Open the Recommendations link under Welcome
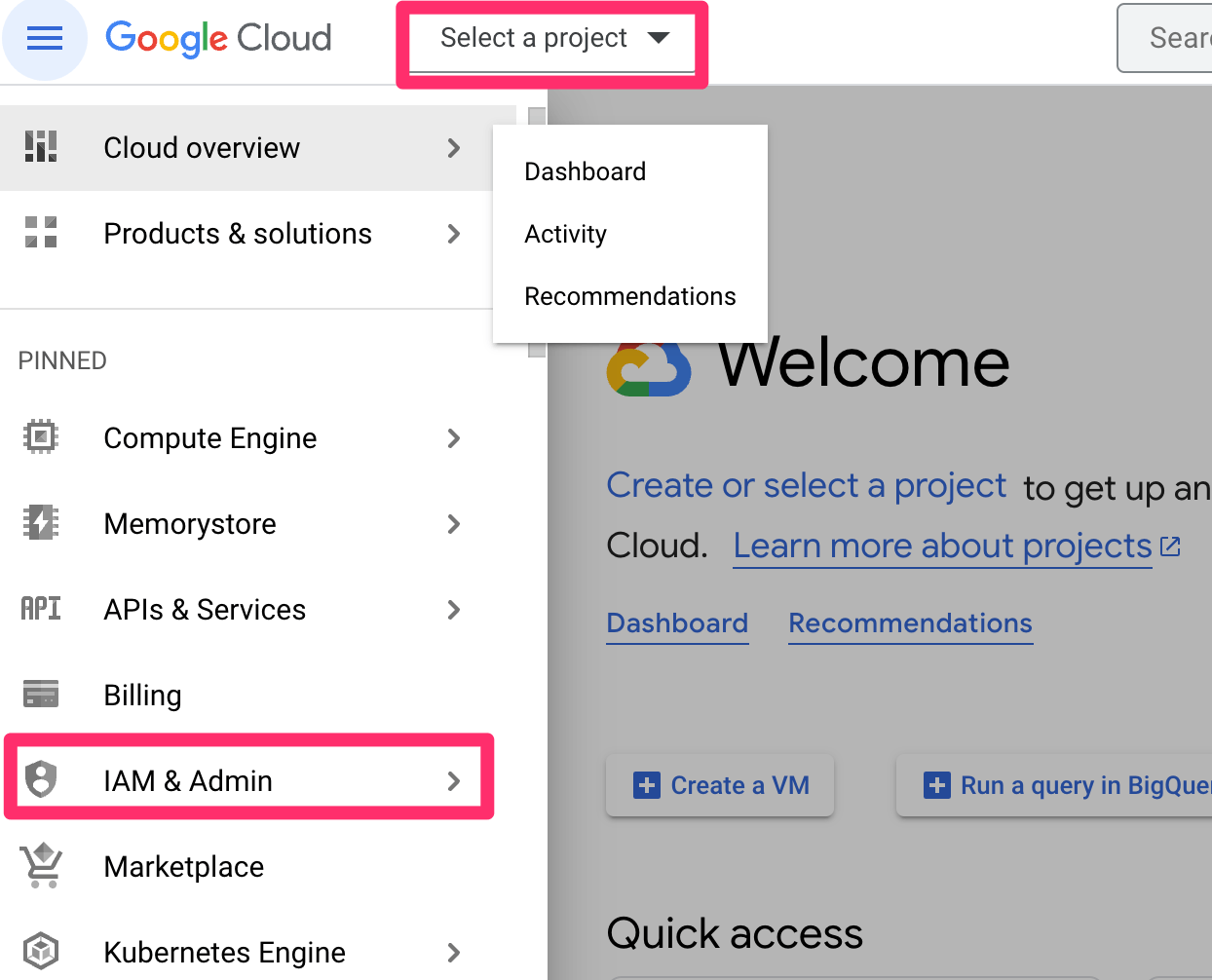The width and height of the screenshot is (1212, 980). (910, 623)
